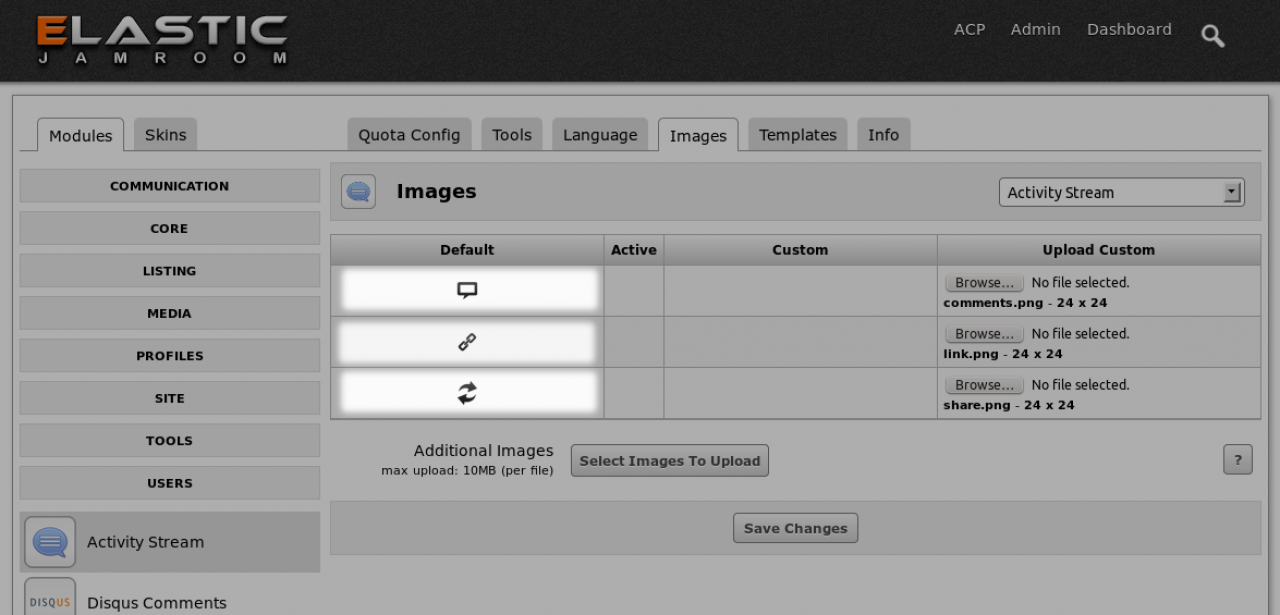Viewport: 1280px width, 615px height.
Task: Switch to the Templates tab
Action: (797, 135)
